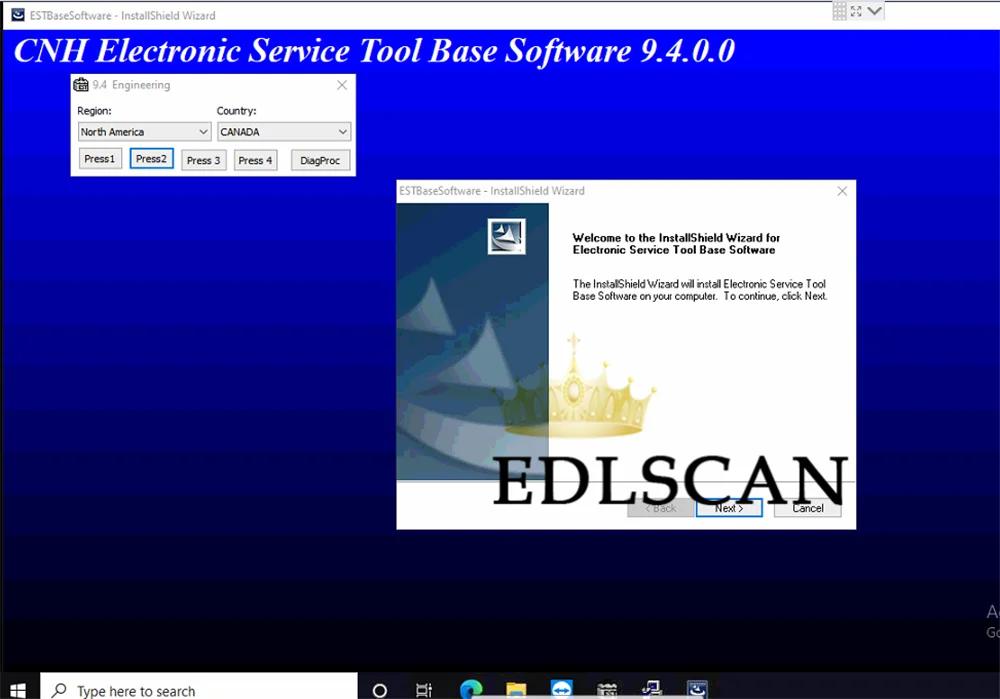Screen dimensions: 1000x699
Task: Click the Country: label
Action: (x=237, y=111)
